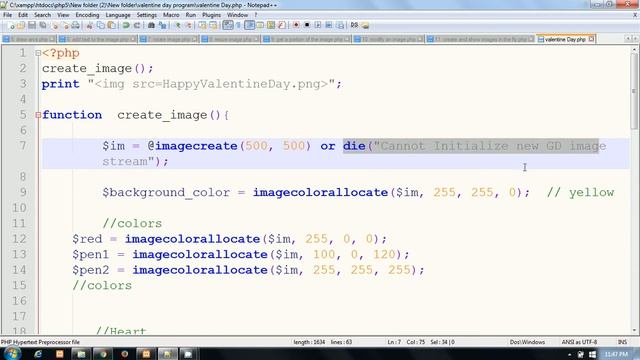Toggle synchronize vertical scrolling

click(x=202, y=25)
